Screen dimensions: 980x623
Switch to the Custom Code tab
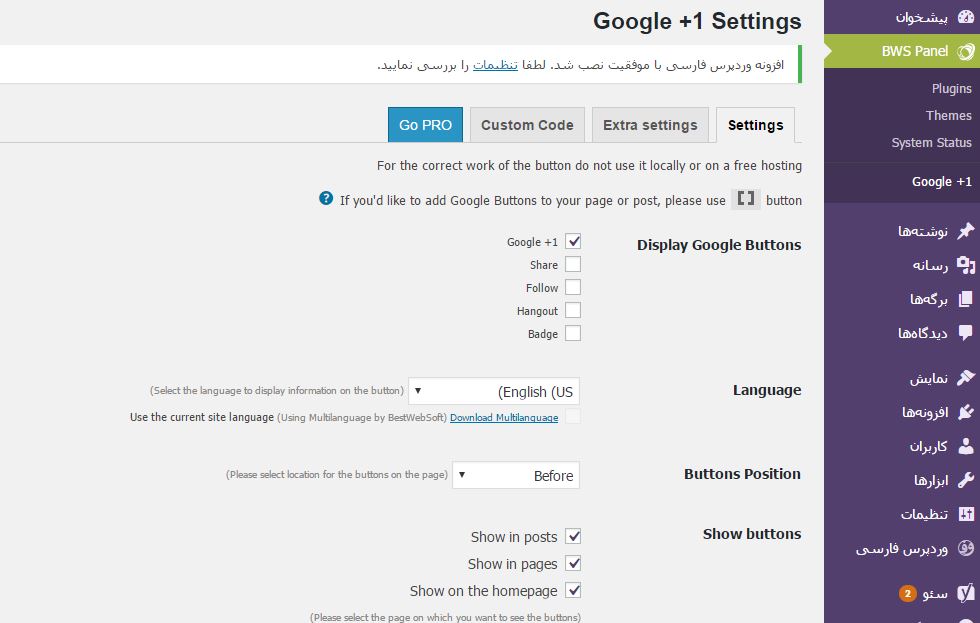point(527,125)
